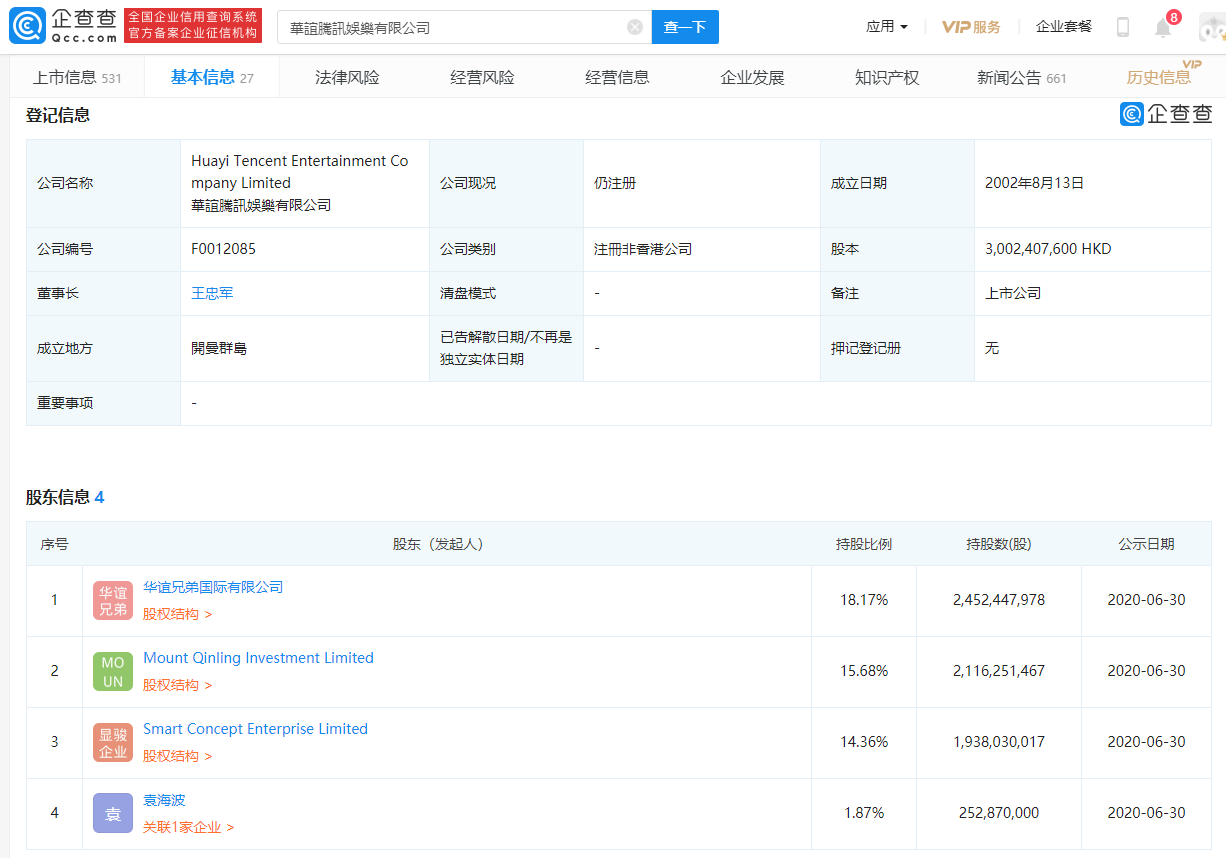The height and width of the screenshot is (858, 1226).
Task: Click the founding date 2002年8月13日
Action: 1034,183
